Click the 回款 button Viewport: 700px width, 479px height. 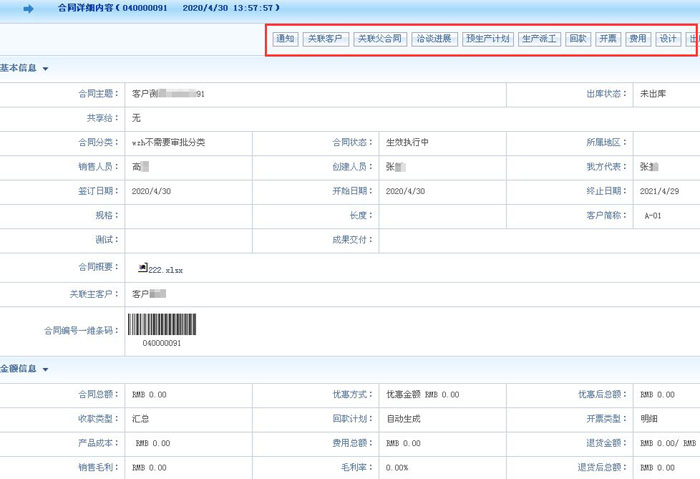pyautogui.click(x=577, y=40)
